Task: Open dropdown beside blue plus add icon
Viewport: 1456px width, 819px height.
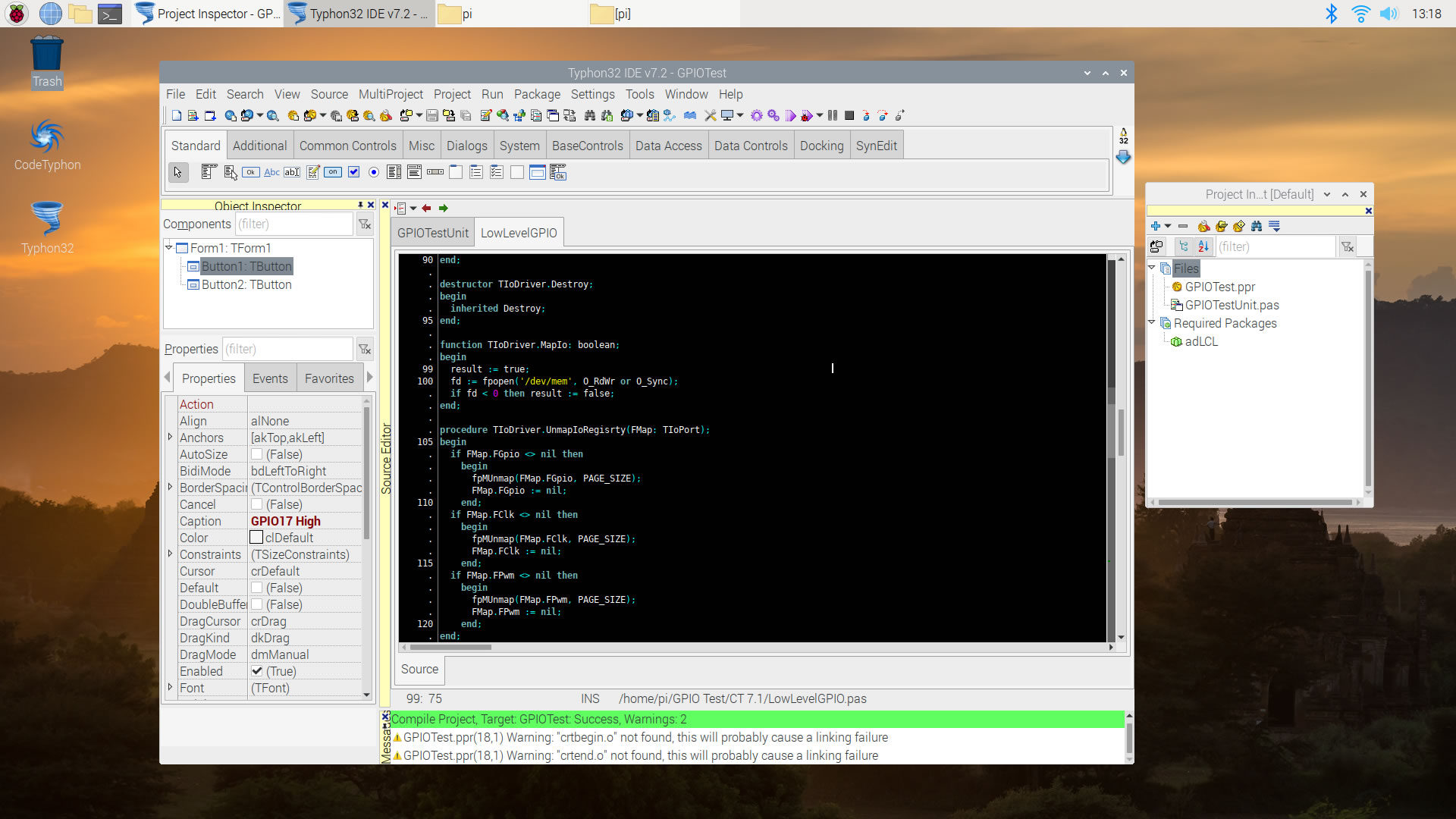Action: (x=1168, y=226)
